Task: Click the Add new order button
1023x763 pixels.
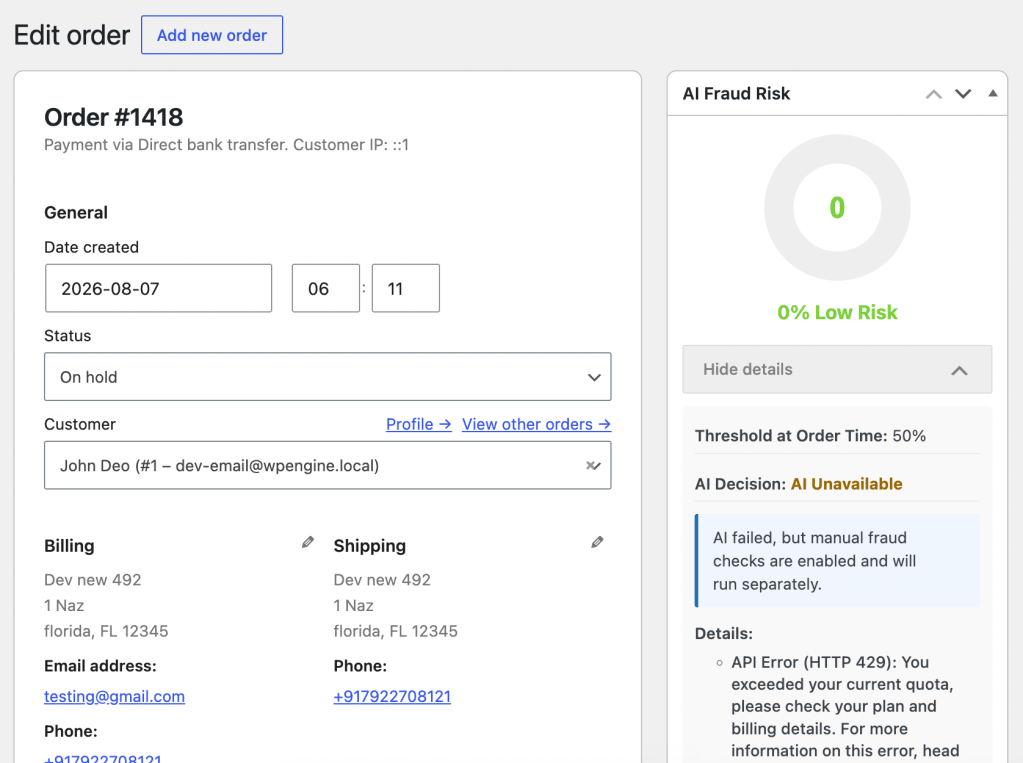Action: [x=212, y=35]
